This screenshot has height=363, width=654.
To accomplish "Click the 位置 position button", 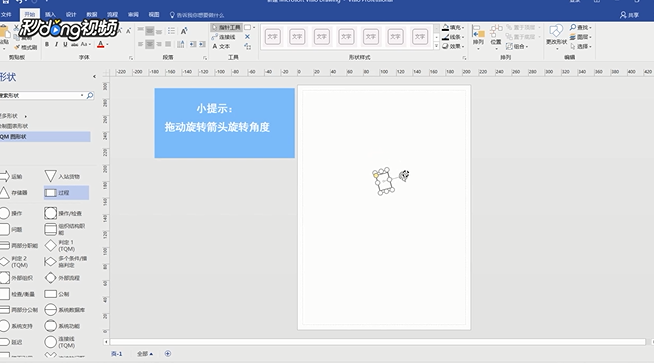I will click(496, 37).
